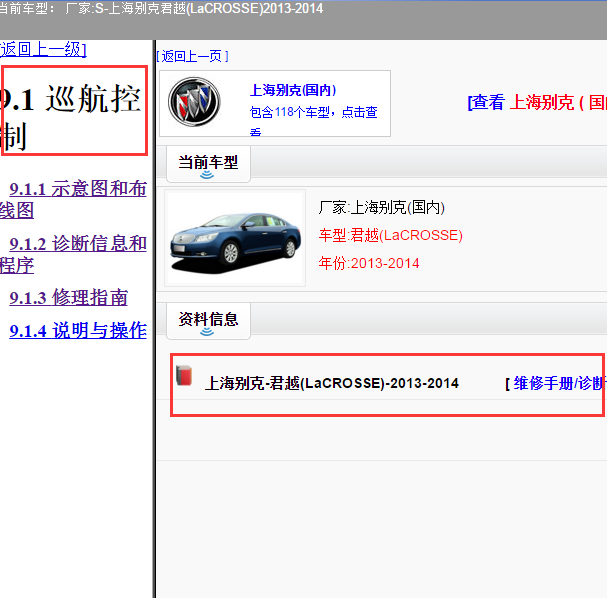Click 年份:2013-2014 text

369,263
